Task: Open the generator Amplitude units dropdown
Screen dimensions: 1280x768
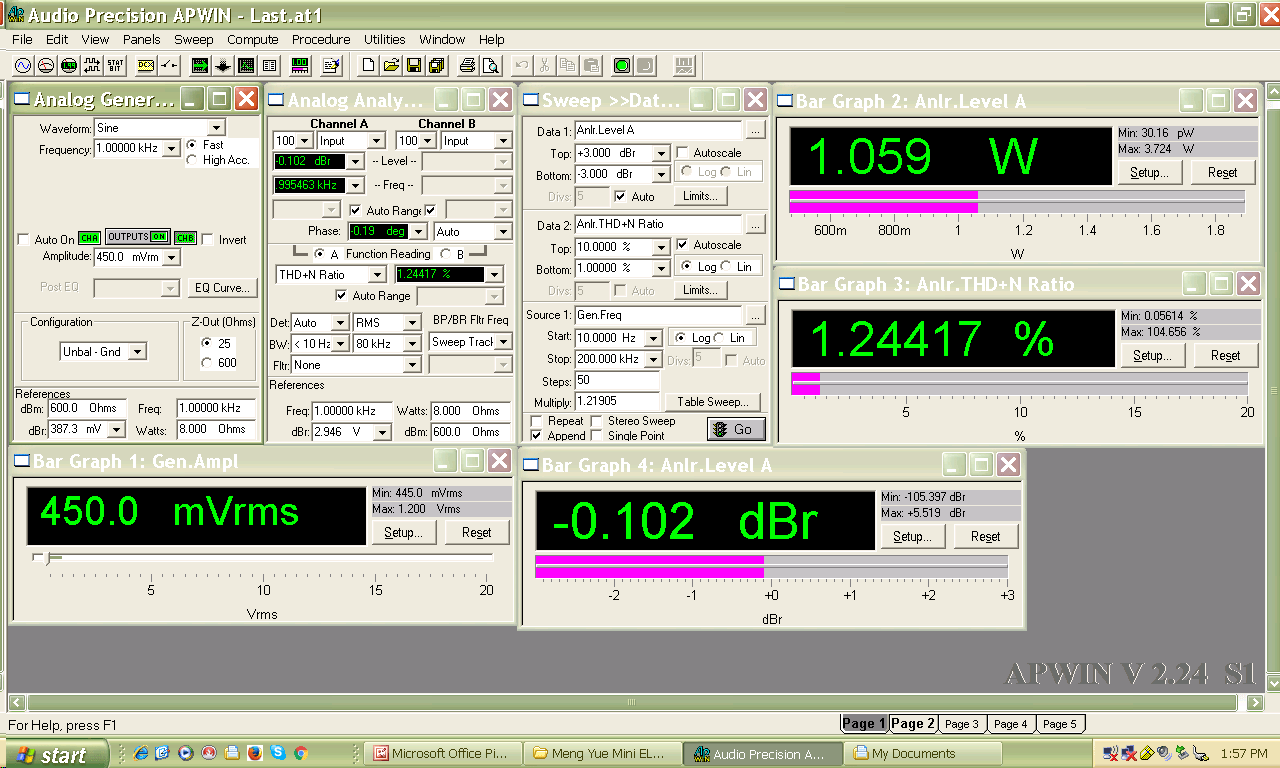Action: pyautogui.click(x=172, y=257)
